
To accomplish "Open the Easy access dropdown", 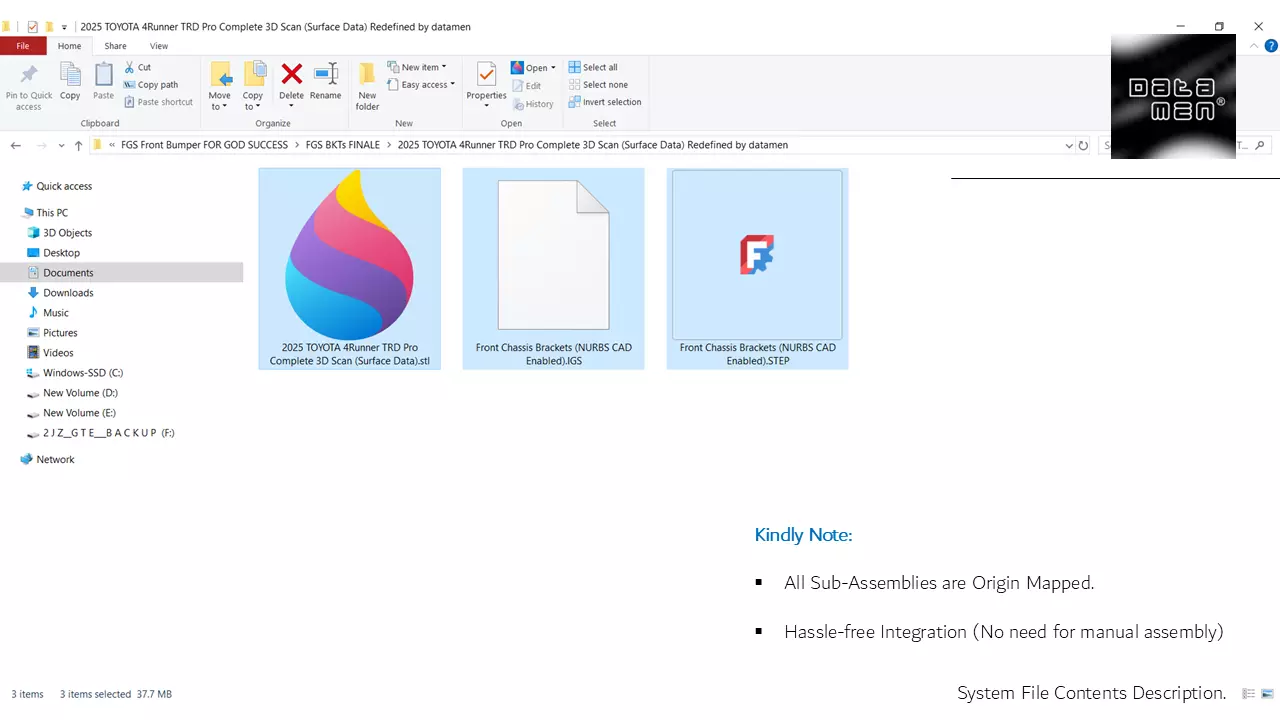I will [x=421, y=85].
